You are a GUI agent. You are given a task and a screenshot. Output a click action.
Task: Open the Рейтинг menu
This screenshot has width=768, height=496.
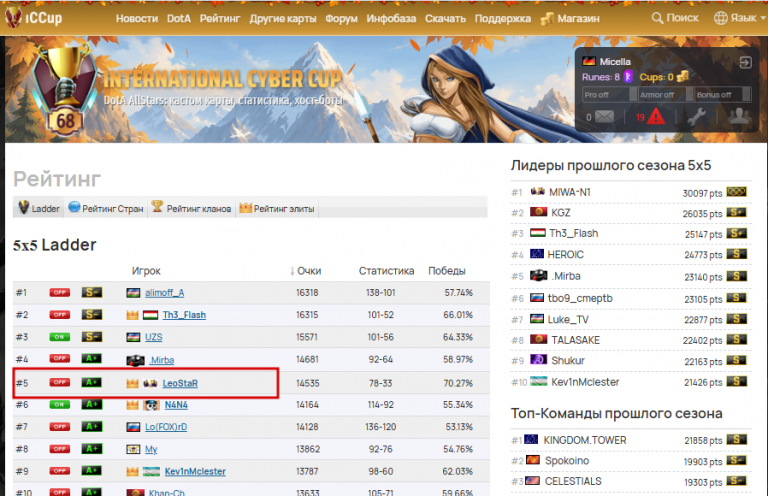point(220,19)
